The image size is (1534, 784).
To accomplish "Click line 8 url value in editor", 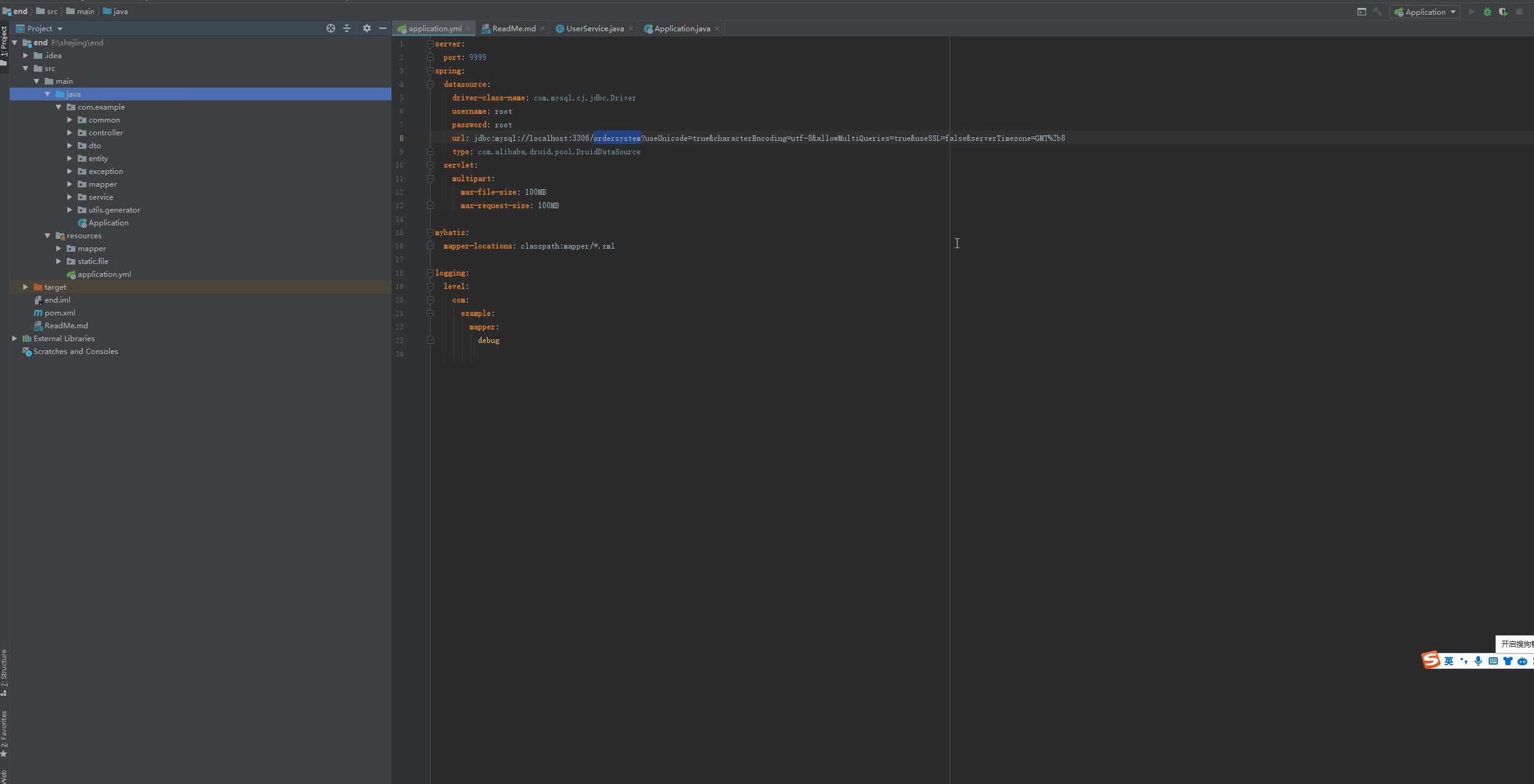I will point(769,138).
